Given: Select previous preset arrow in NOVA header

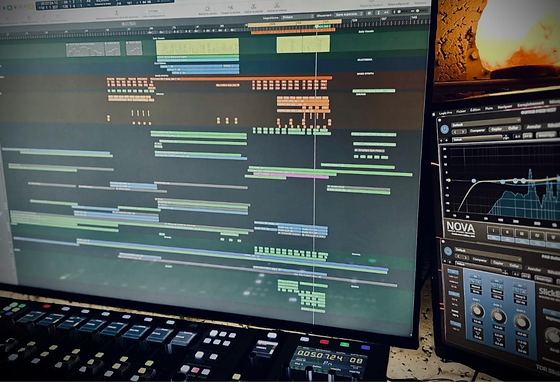Looking at the screenshot, I should 456,132.
